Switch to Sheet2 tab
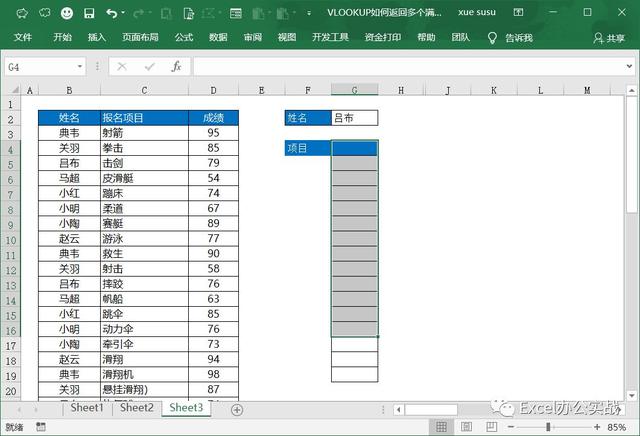This screenshot has height=436, width=640. click(x=137, y=407)
